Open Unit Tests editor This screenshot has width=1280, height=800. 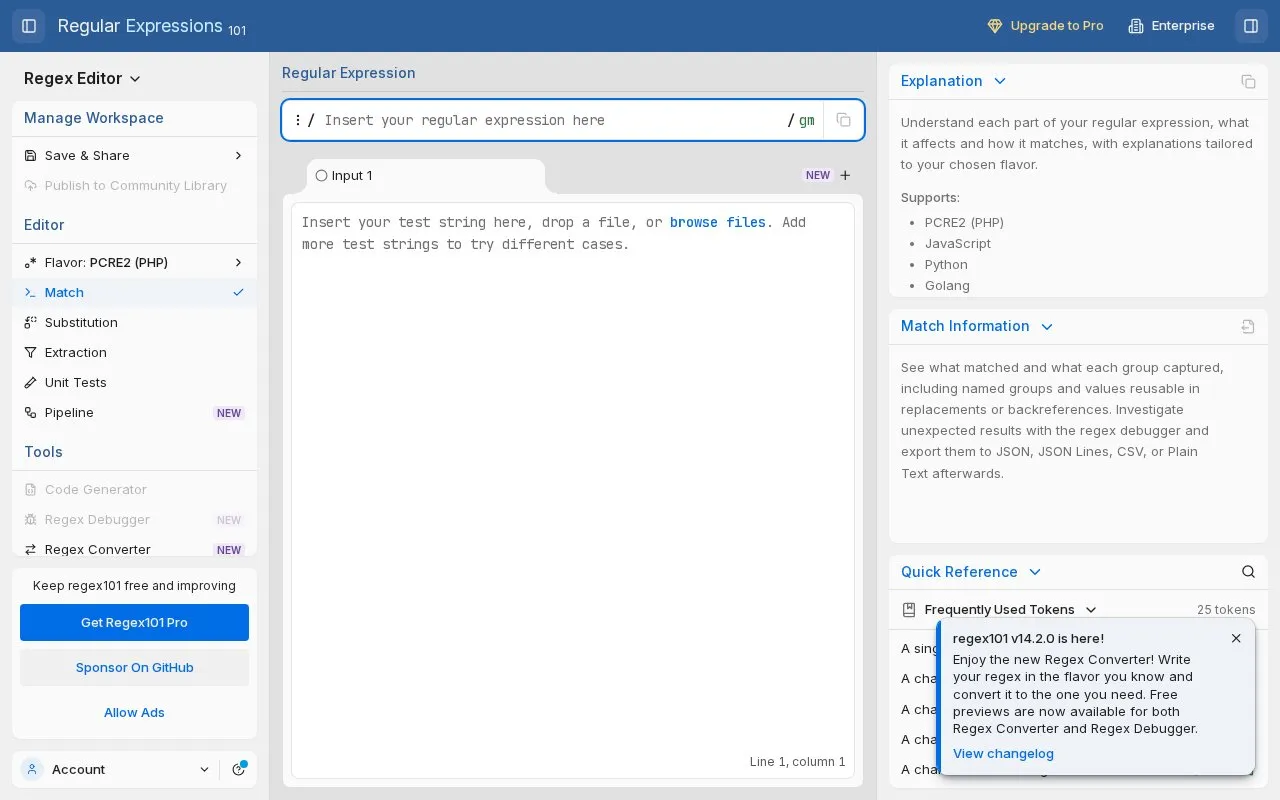pos(134,382)
